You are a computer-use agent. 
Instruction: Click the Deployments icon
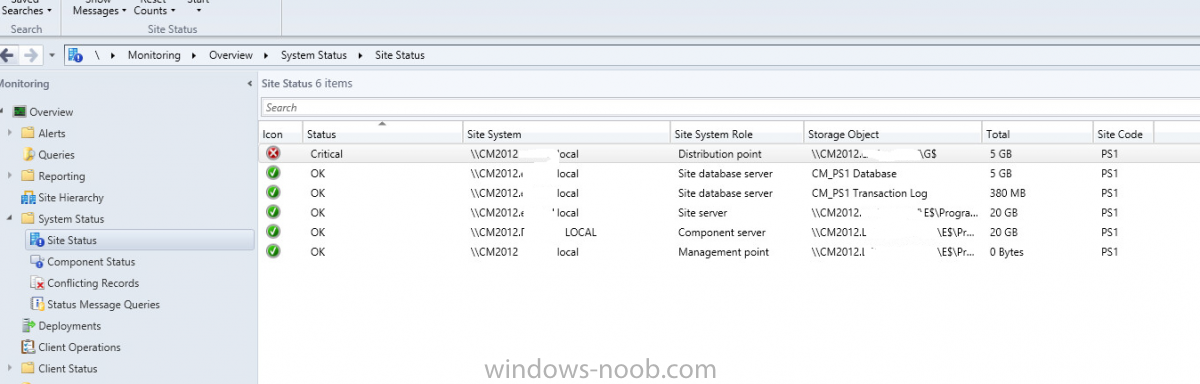pos(28,326)
